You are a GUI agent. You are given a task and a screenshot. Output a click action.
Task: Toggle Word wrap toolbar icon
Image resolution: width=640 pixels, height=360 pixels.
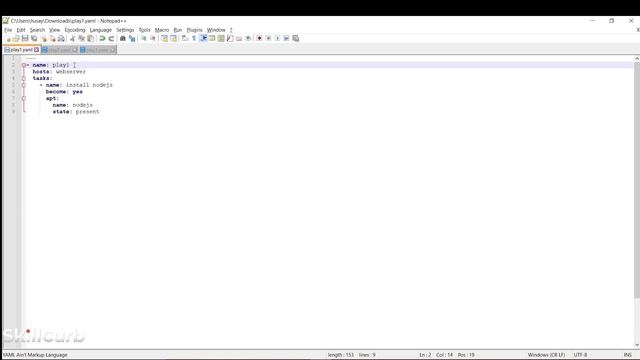[185, 38]
